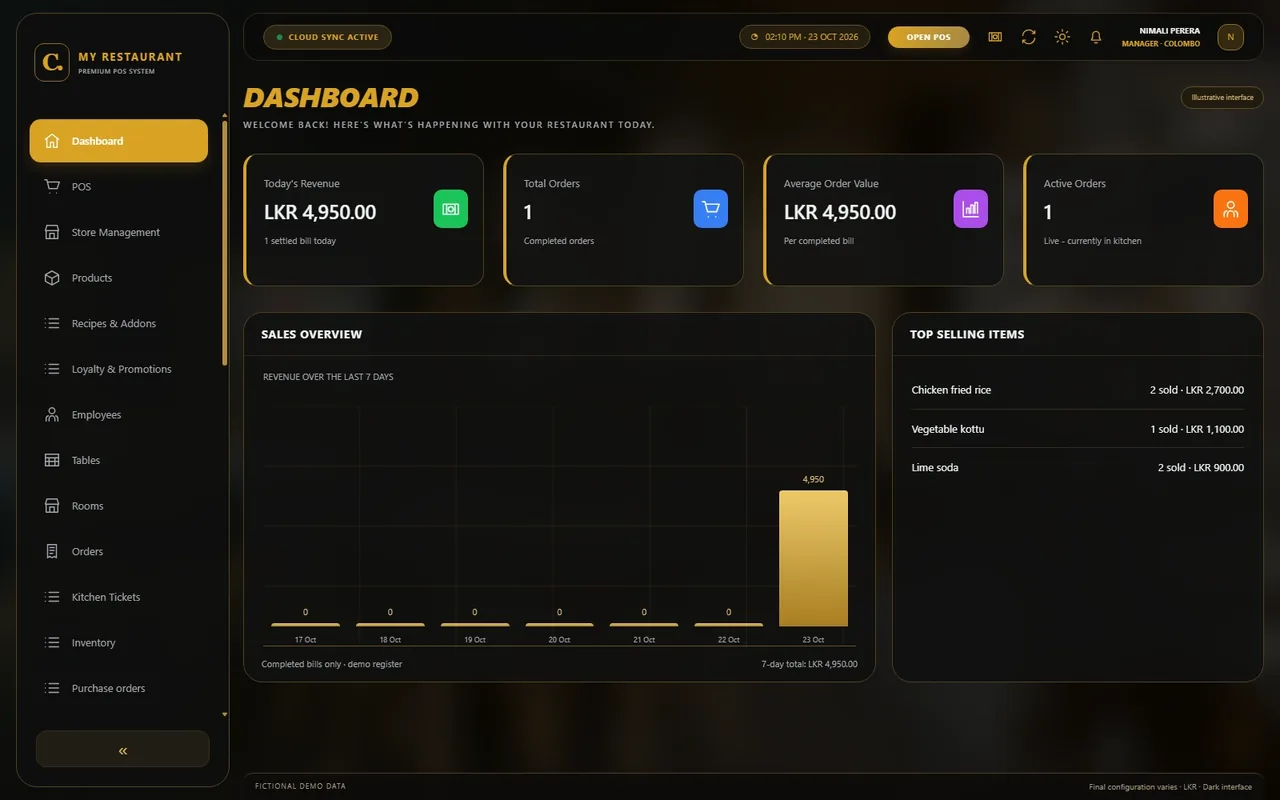Toggle light theme with the sun icon
1280x800 pixels.
(1062, 37)
